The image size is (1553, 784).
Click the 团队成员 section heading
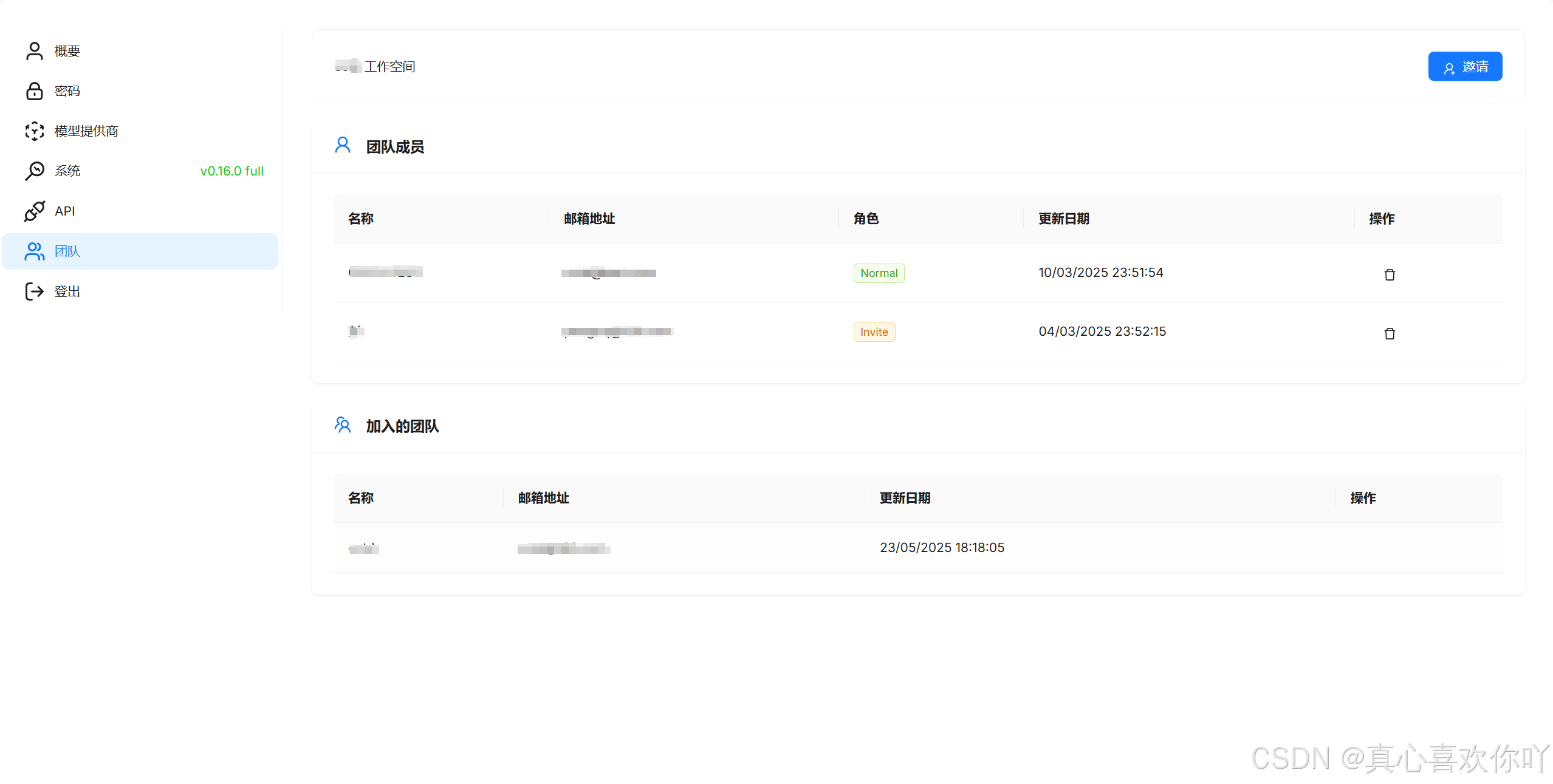tap(395, 147)
